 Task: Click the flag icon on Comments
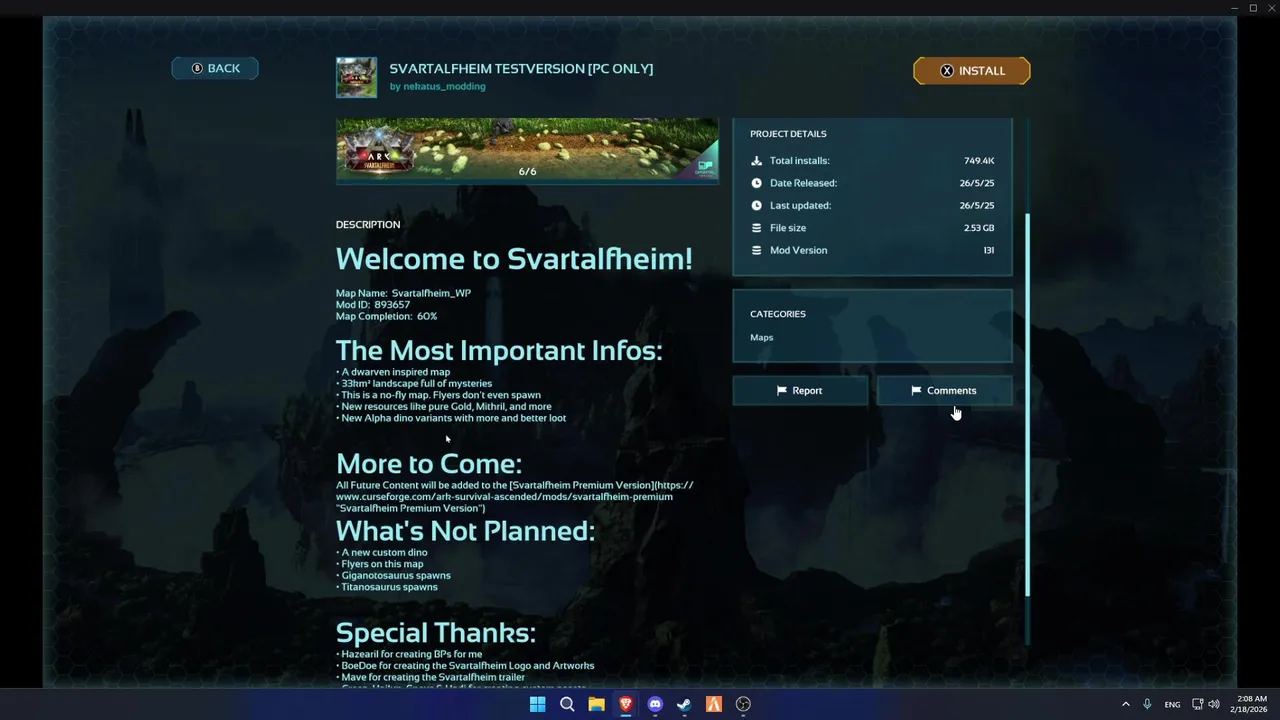coord(916,391)
